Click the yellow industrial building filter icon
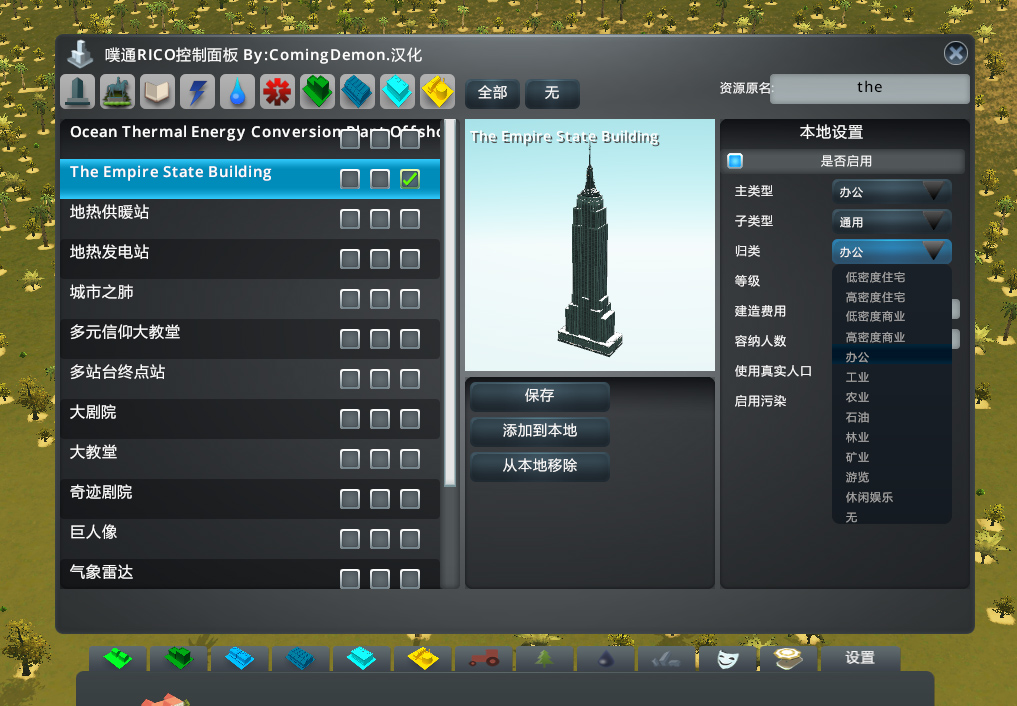Image resolution: width=1017 pixels, height=706 pixels. point(437,92)
